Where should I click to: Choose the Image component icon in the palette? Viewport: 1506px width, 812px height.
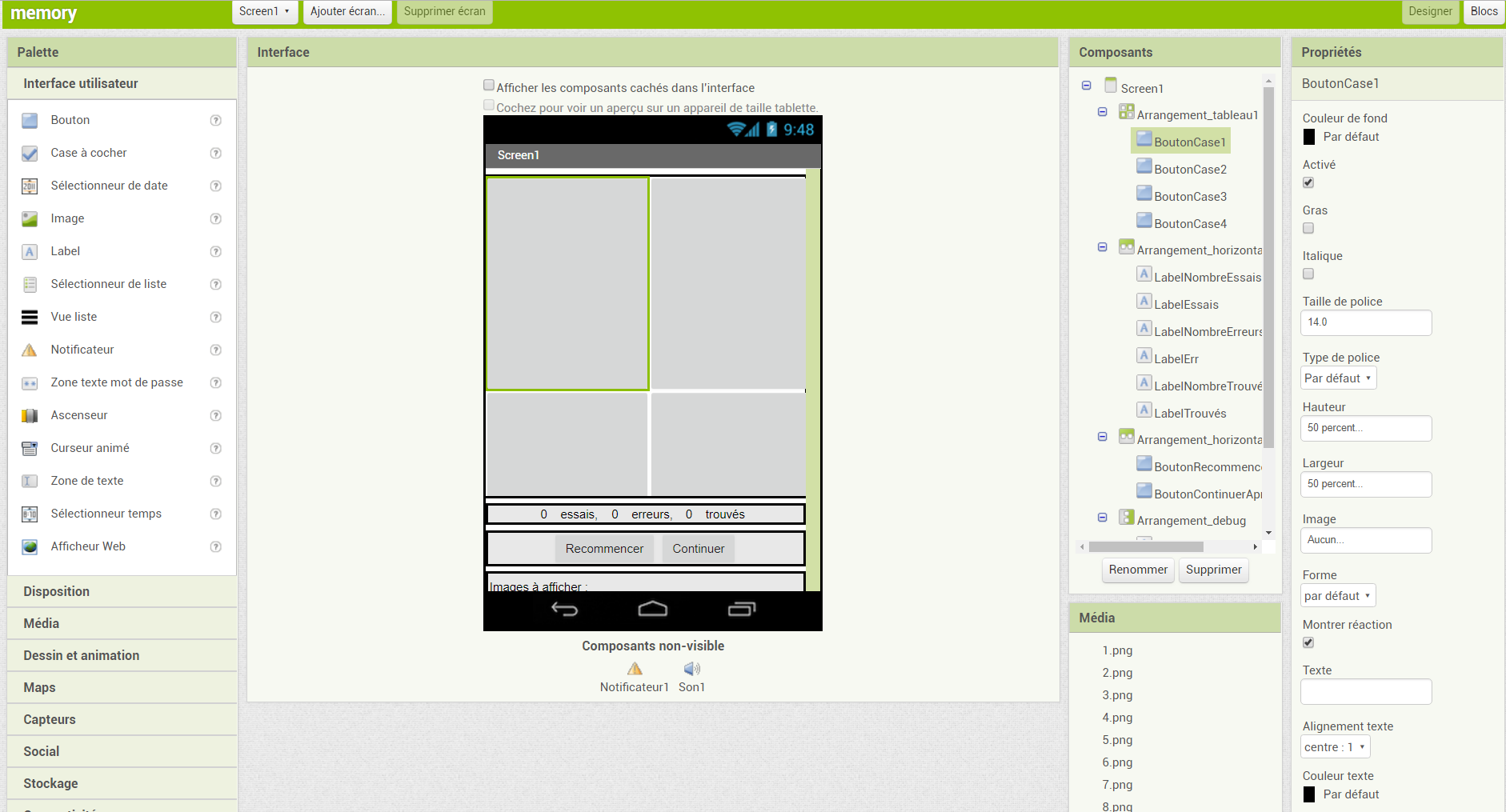click(x=30, y=219)
